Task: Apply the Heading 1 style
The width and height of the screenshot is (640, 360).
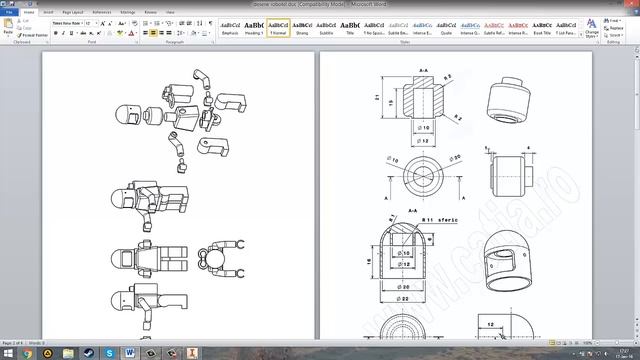Action: click(x=254, y=28)
